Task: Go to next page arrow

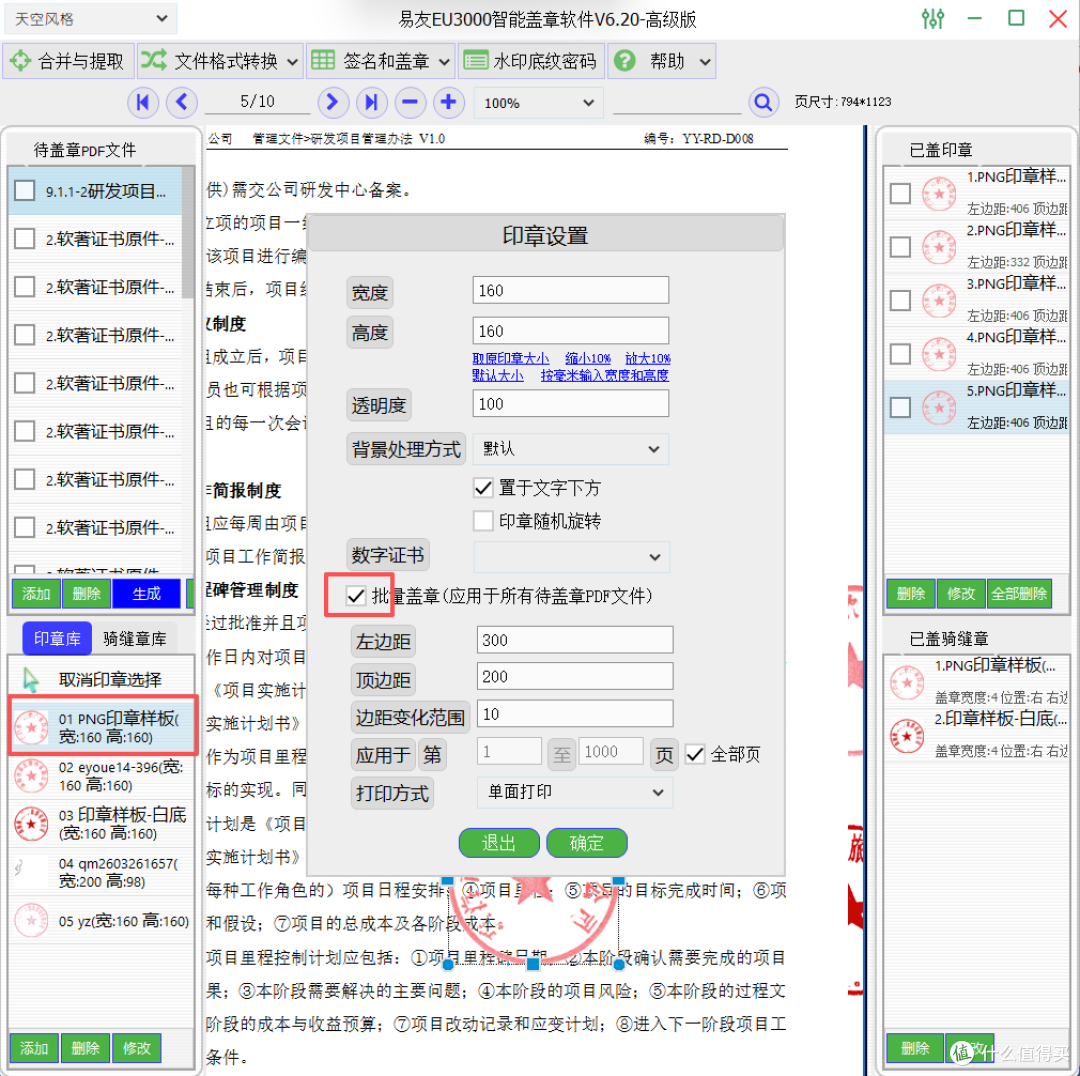Action: coord(333,103)
